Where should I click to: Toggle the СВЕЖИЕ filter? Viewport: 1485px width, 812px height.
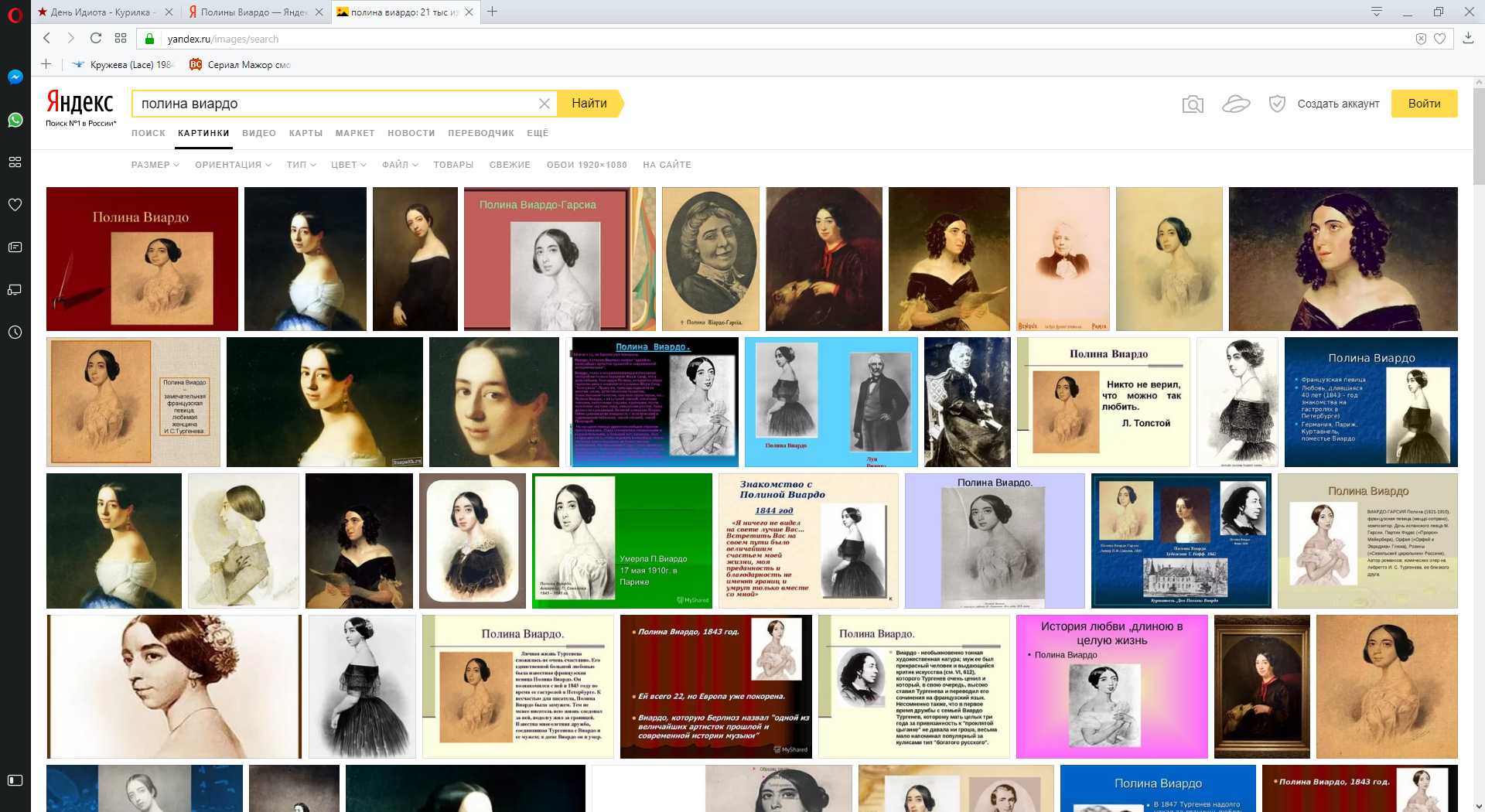pyautogui.click(x=510, y=165)
